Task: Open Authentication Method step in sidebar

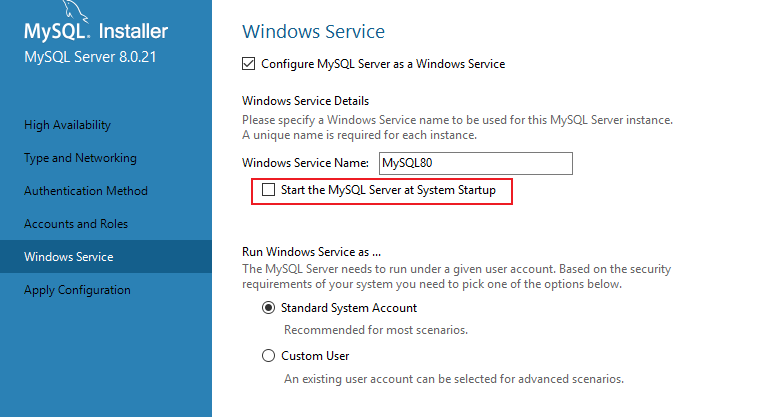Action: click(x=86, y=191)
